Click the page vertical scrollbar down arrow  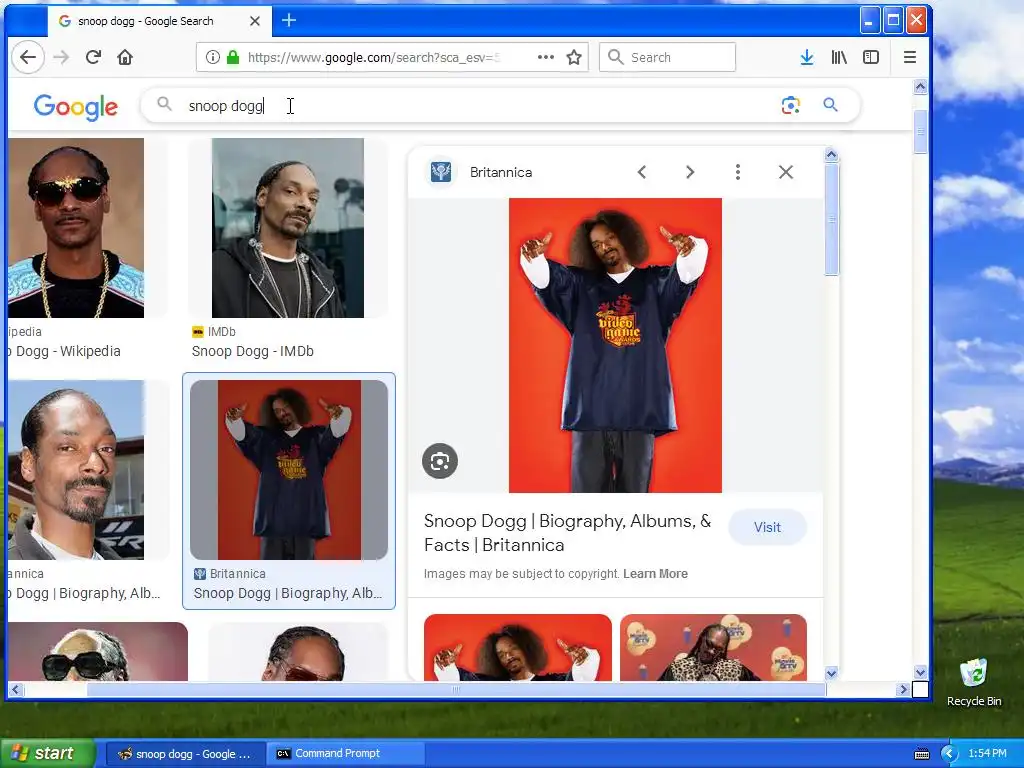click(920, 672)
